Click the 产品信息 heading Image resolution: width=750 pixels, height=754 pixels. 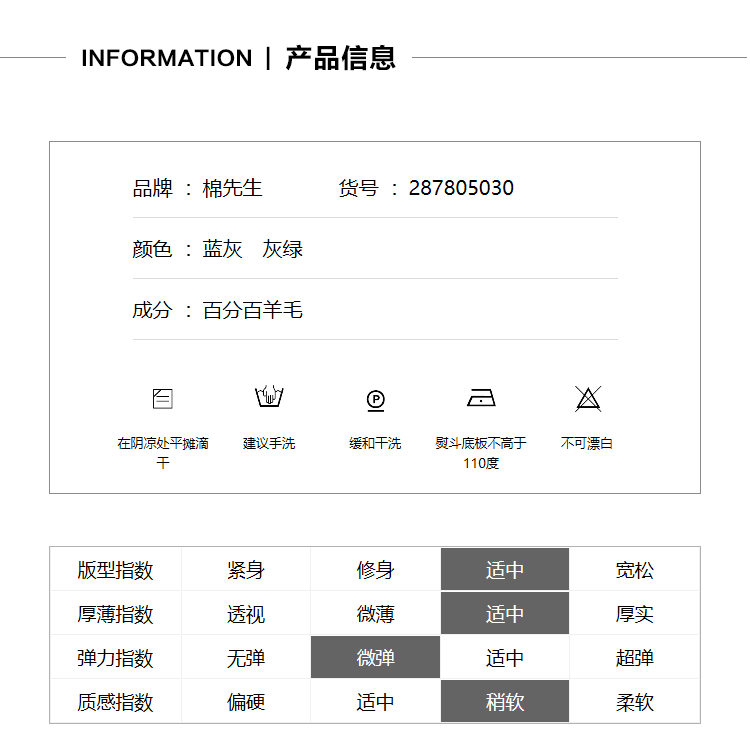(340, 58)
